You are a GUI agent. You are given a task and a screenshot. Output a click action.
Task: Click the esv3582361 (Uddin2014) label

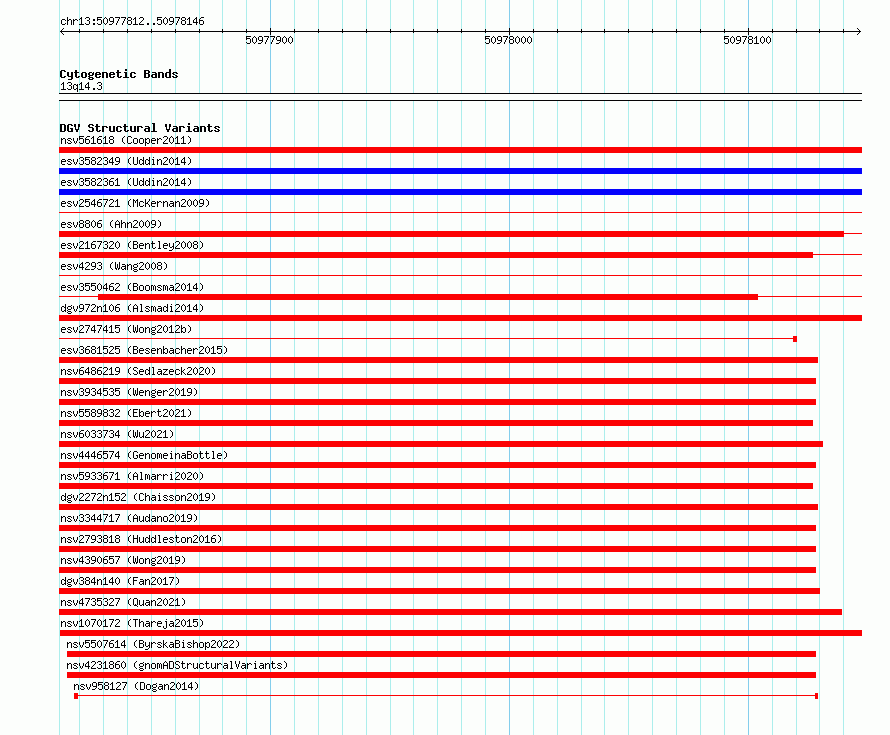coord(126,182)
